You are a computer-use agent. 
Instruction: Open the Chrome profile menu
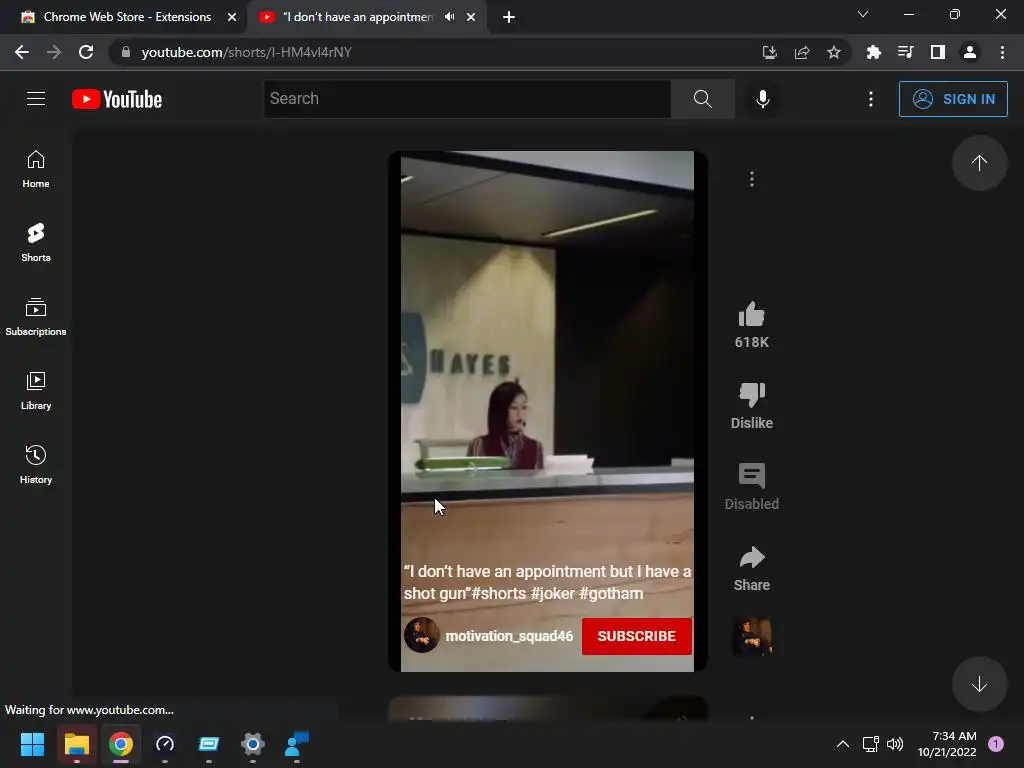point(970,52)
